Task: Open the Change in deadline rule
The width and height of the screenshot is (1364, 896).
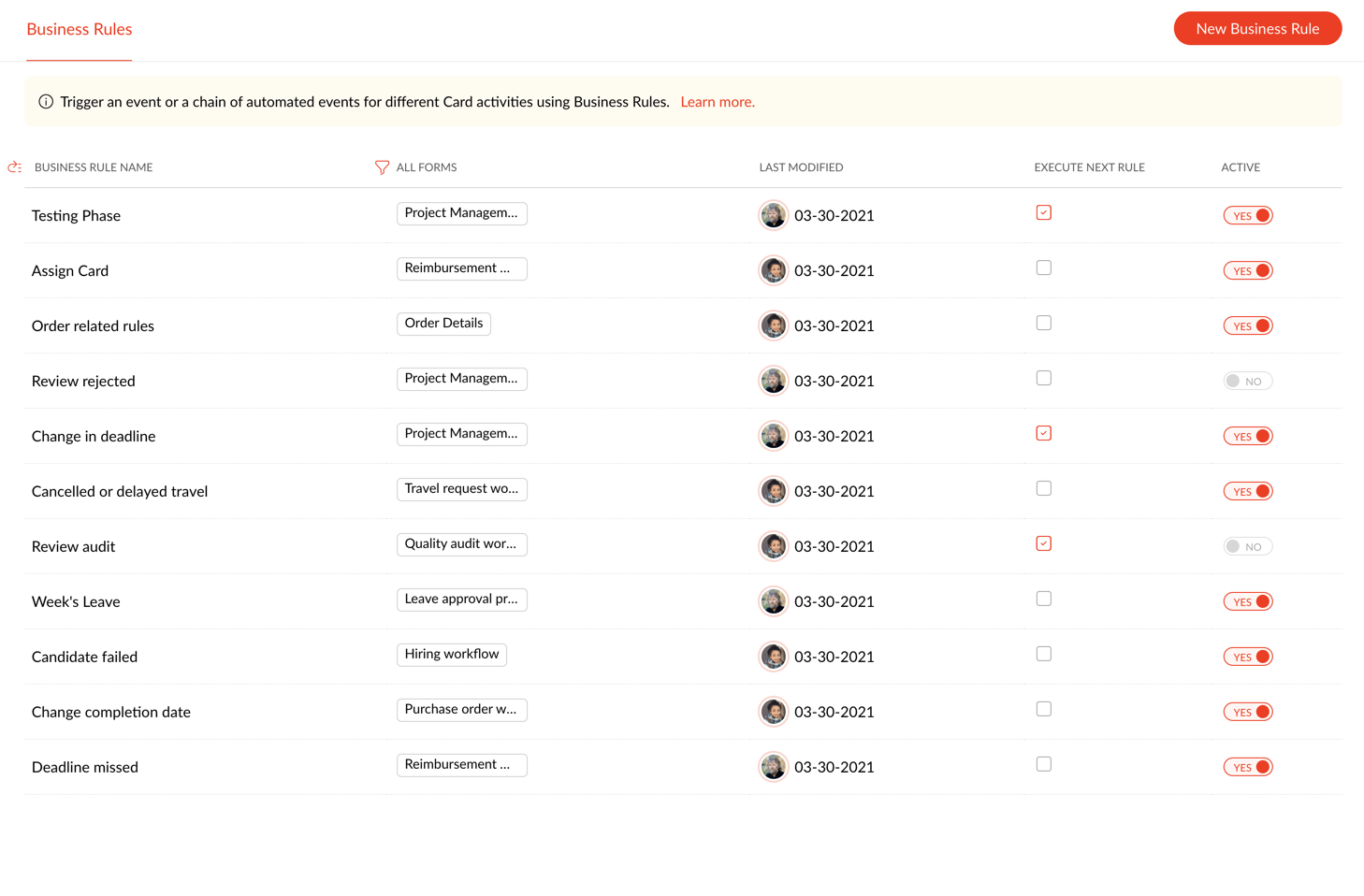Action: [94, 437]
